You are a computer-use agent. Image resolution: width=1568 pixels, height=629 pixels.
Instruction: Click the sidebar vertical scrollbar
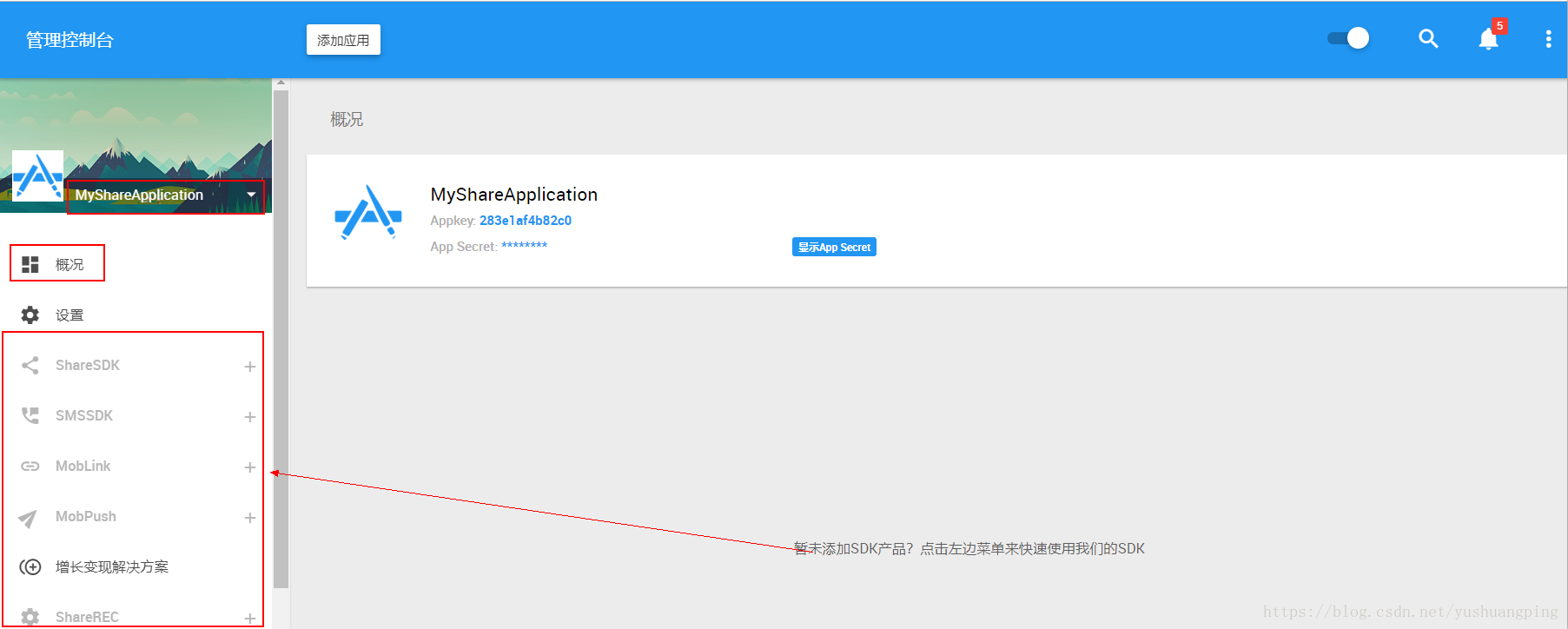[x=281, y=339]
